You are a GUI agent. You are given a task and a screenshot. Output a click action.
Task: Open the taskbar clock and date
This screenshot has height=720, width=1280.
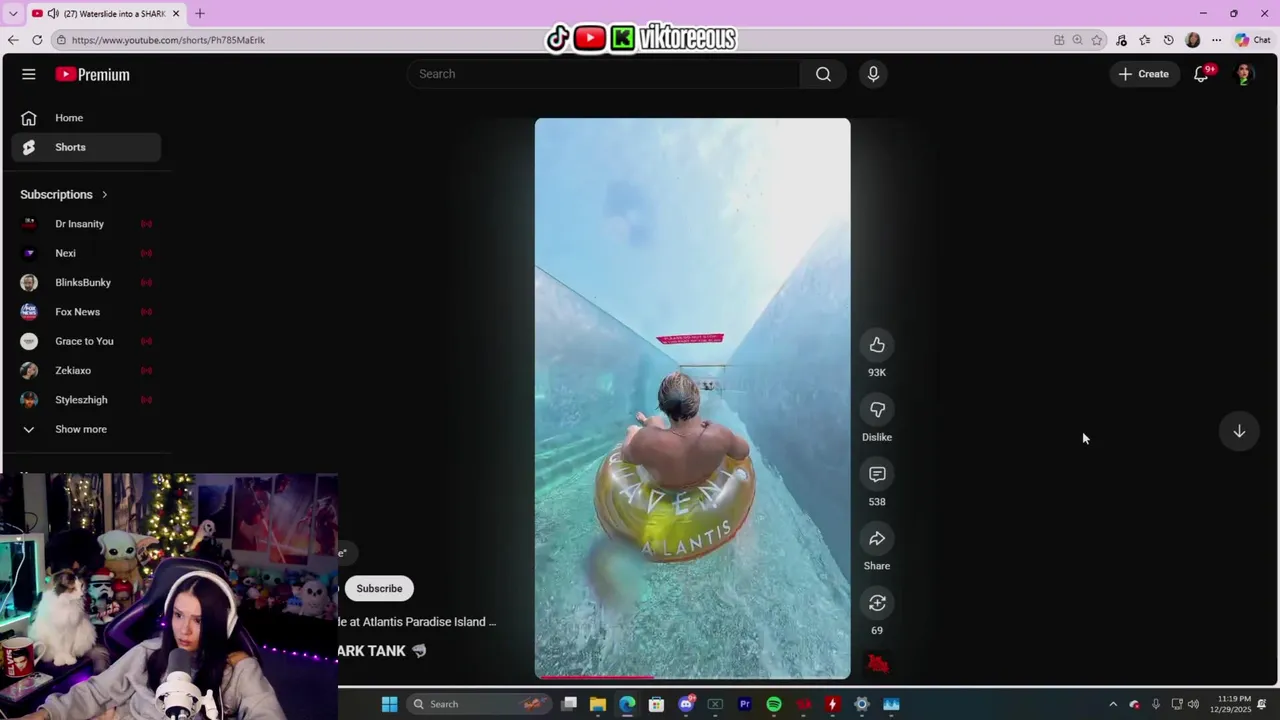1235,704
